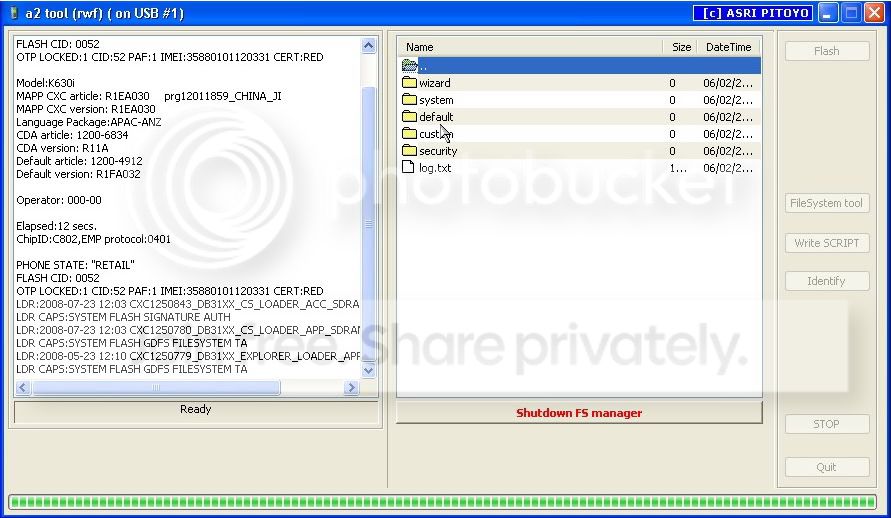
Task: Click the Model:K630i log line
Action: (45, 83)
